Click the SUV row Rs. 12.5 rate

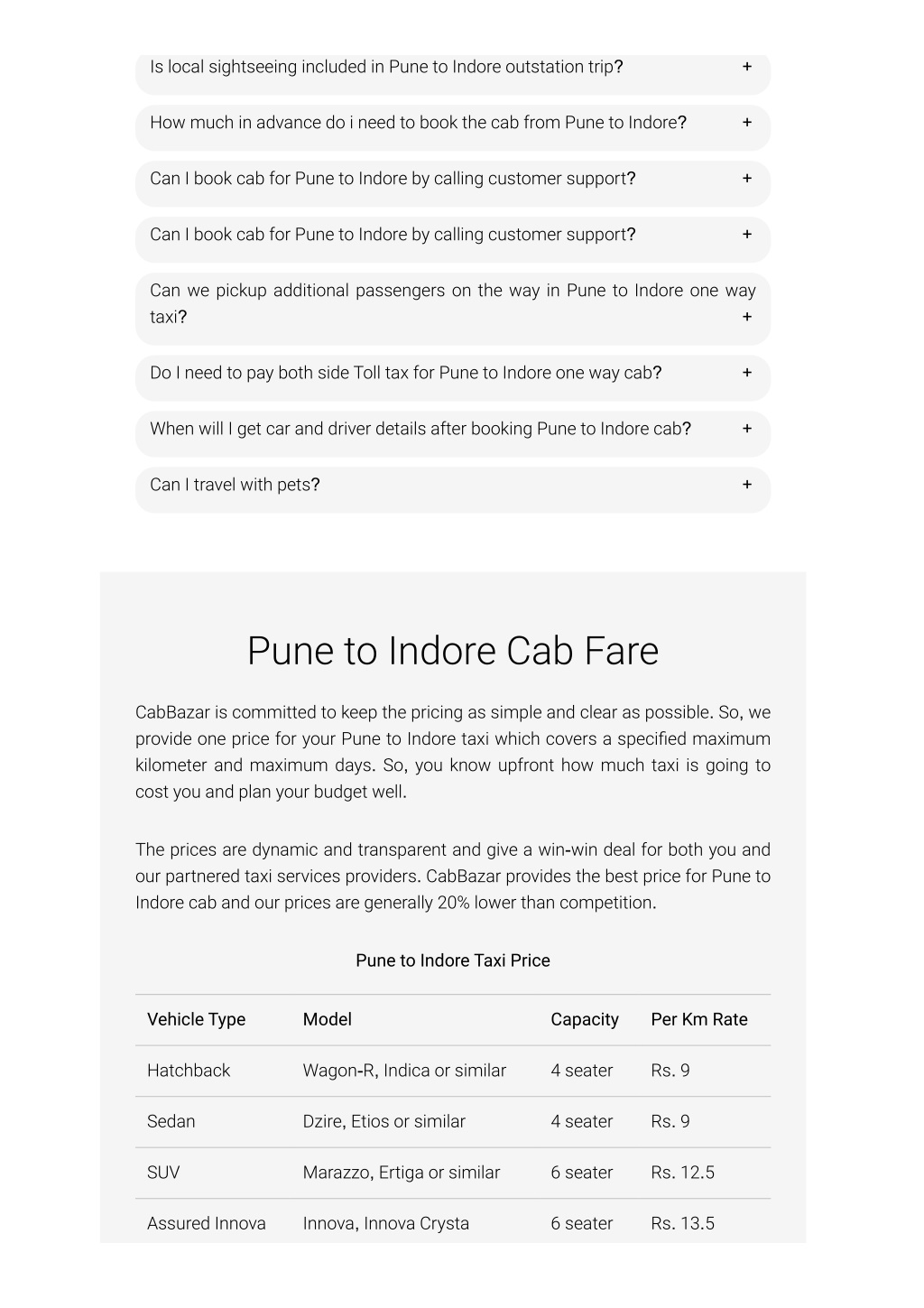(682, 1173)
